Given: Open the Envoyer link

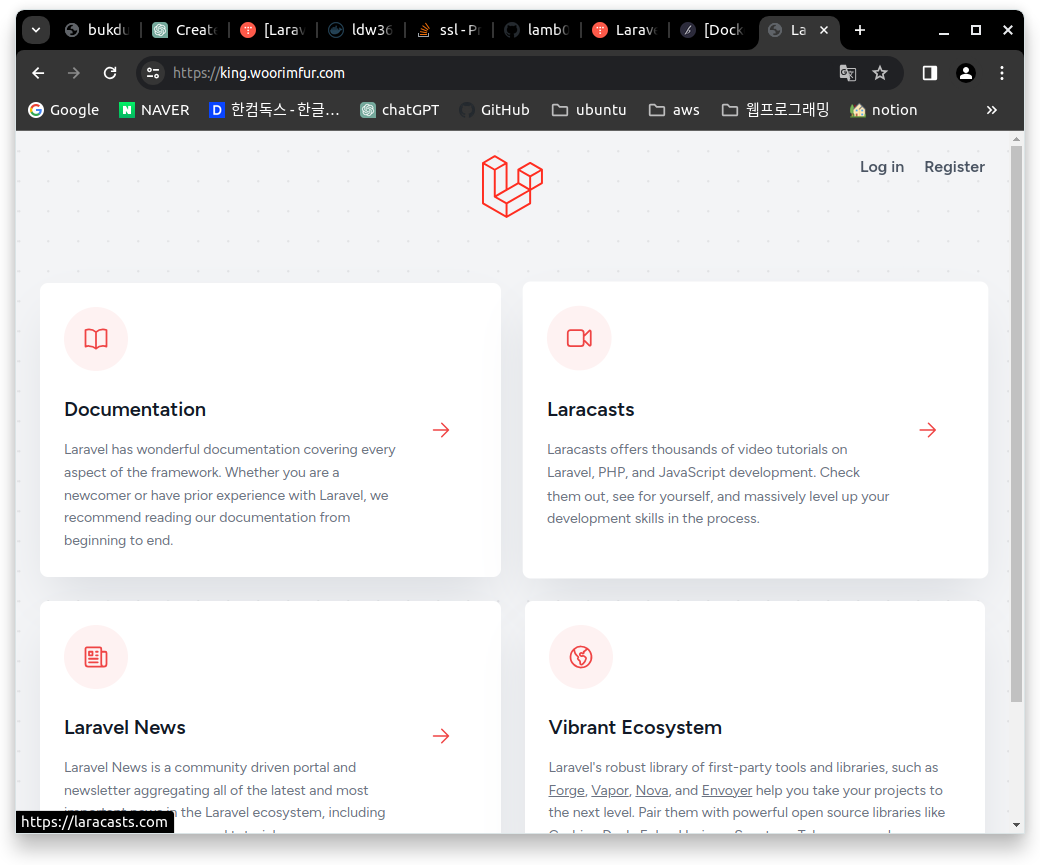Looking at the screenshot, I should coord(727,791).
